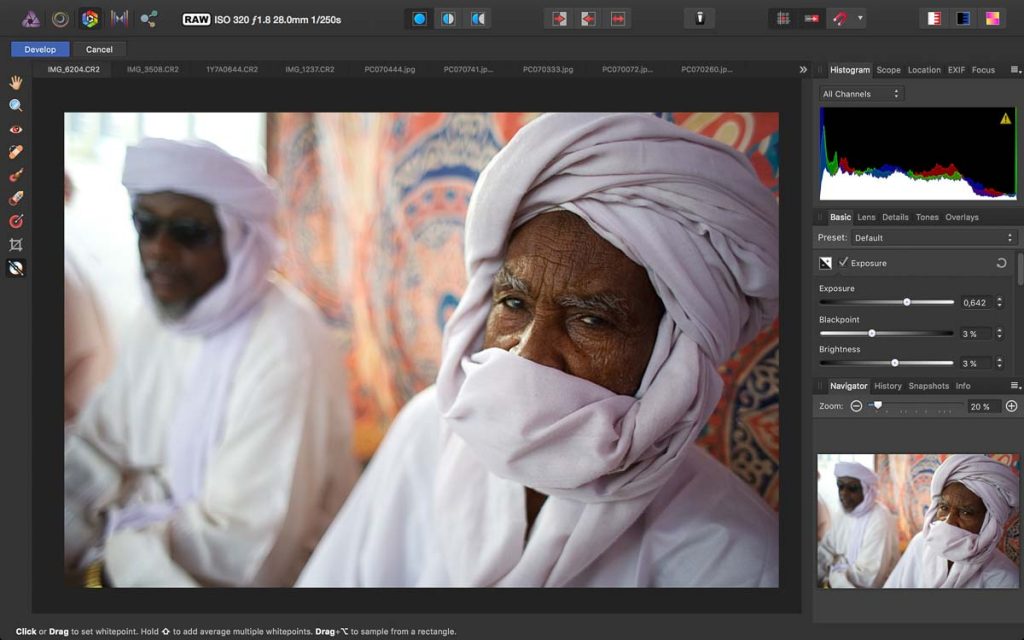Select the Red Eye Removal tool
The image size is (1024, 640).
16,129
